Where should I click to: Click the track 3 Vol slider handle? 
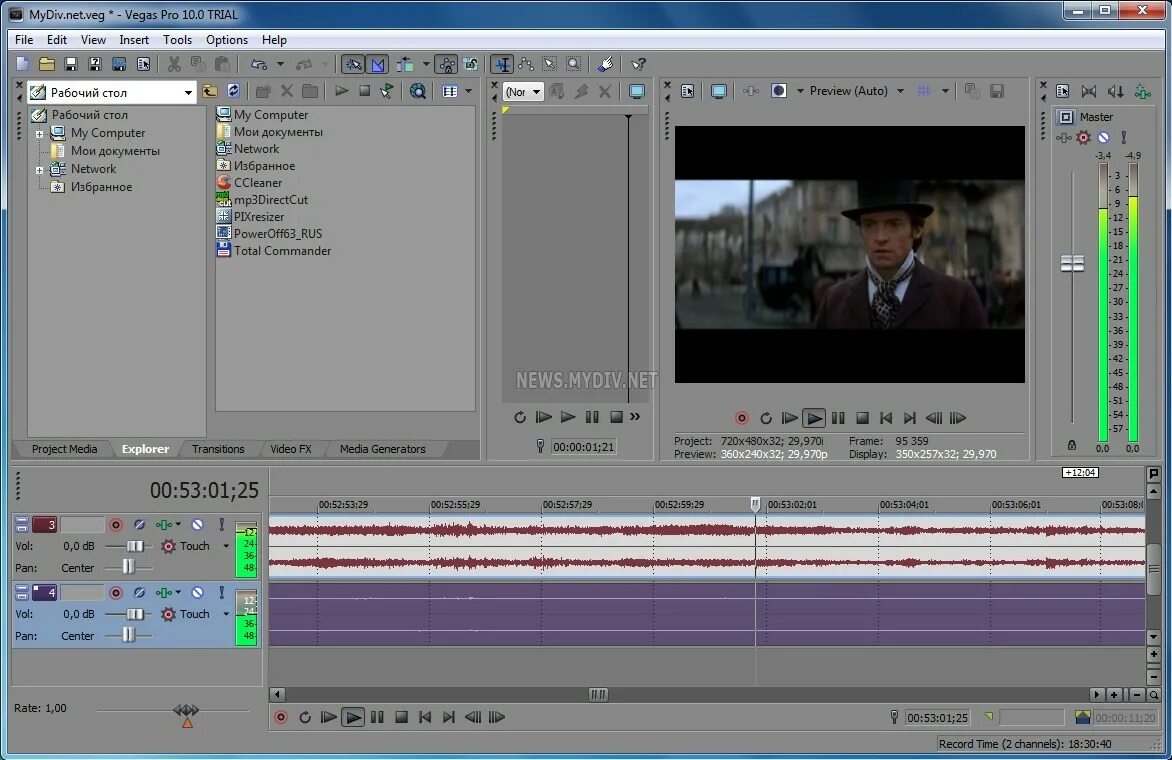click(135, 546)
